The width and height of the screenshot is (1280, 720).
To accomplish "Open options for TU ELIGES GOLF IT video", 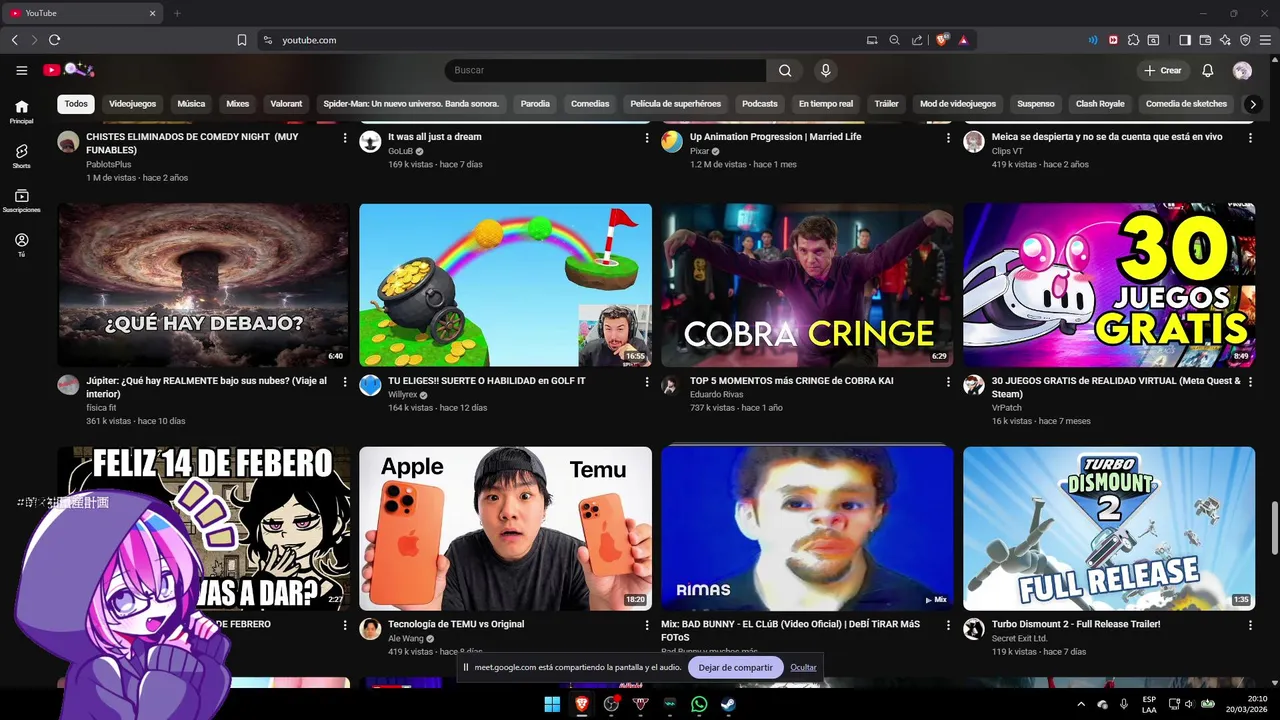I will tap(647, 382).
